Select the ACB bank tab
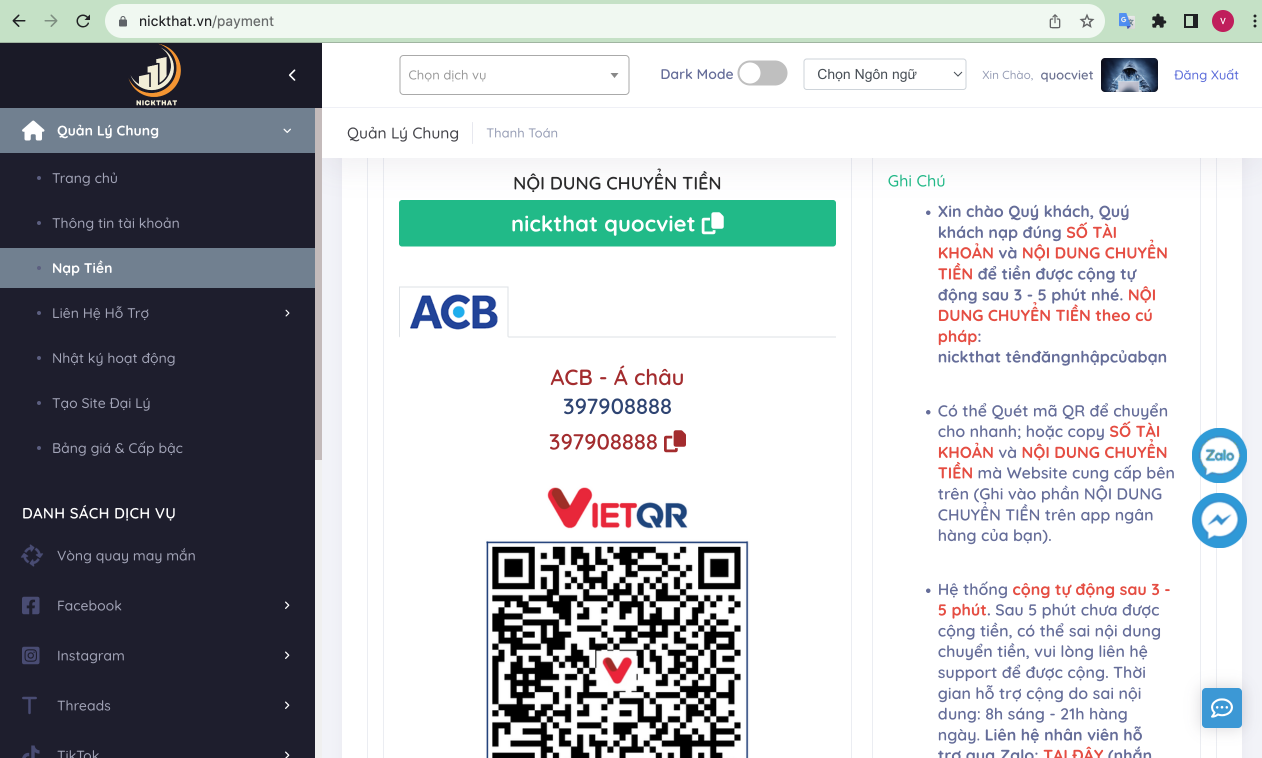The height and width of the screenshot is (758, 1262). [x=454, y=312]
